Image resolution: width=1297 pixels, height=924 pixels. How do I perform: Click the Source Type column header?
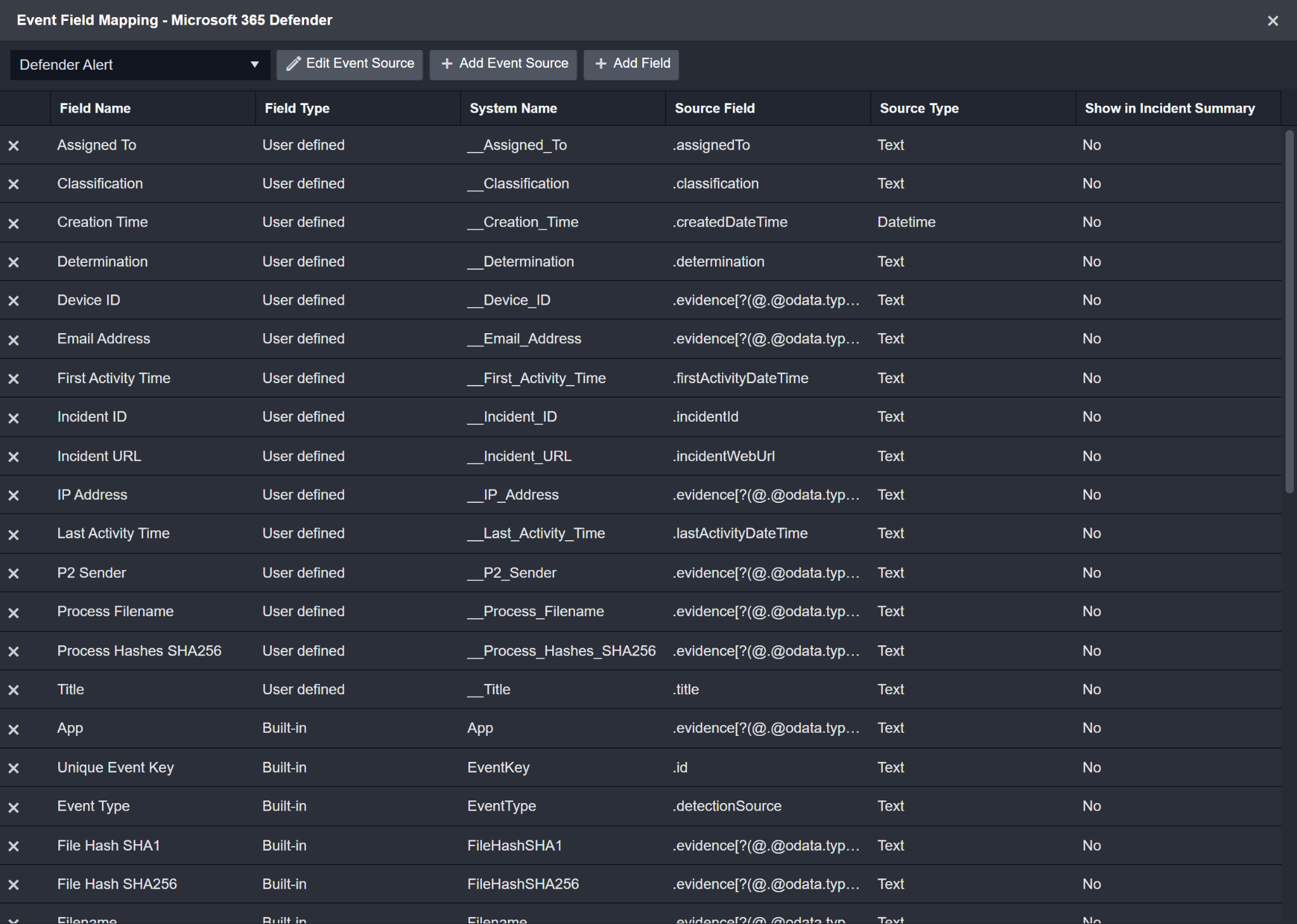(x=919, y=108)
